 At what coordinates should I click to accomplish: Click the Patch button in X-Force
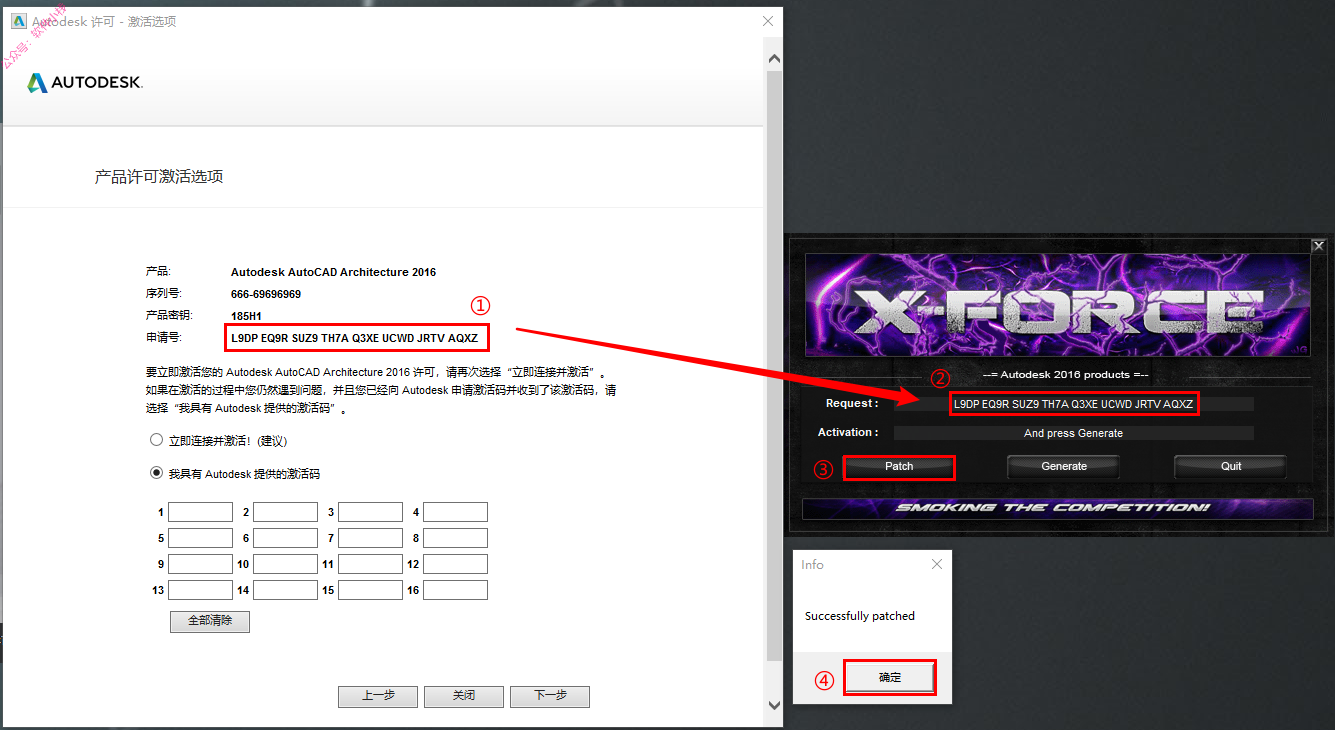tap(899, 467)
